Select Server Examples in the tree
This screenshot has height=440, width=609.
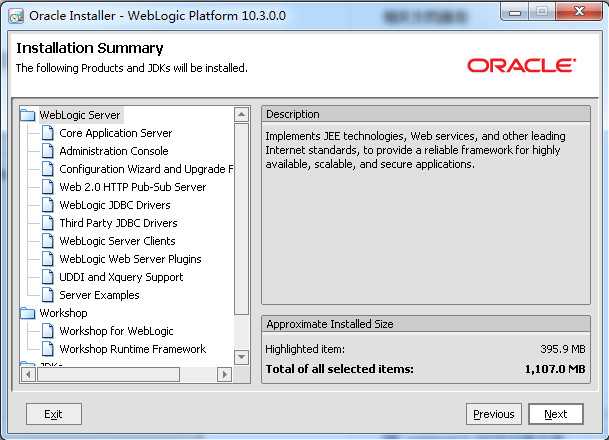click(x=99, y=295)
